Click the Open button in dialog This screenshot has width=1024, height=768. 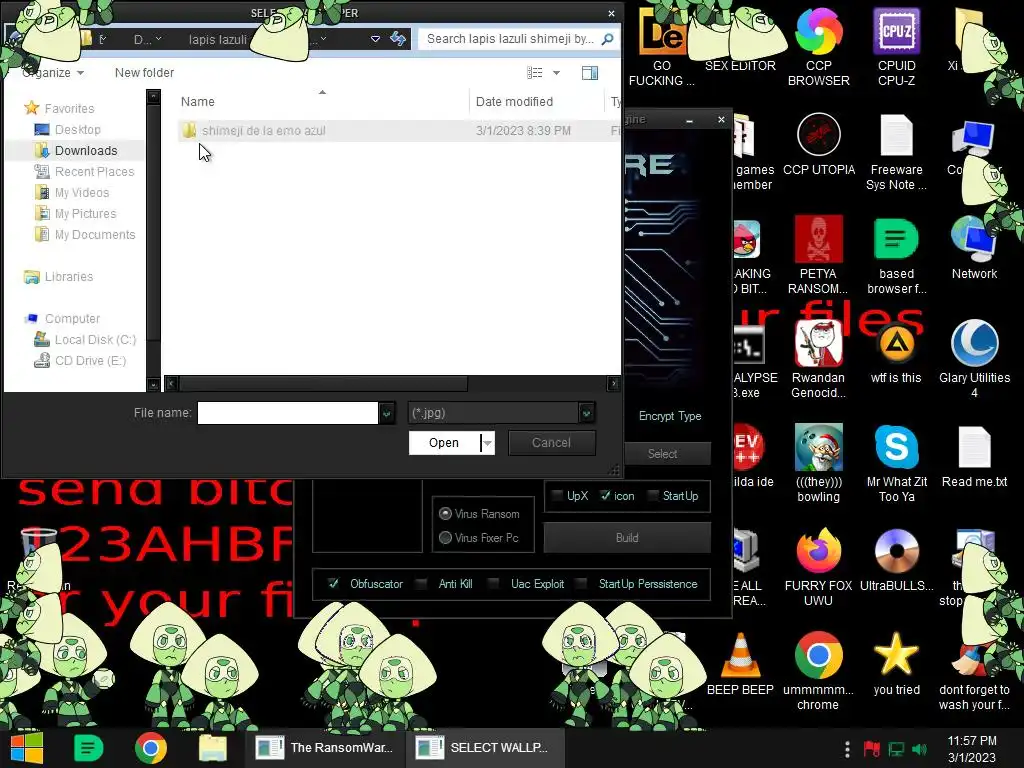pyautogui.click(x=445, y=443)
